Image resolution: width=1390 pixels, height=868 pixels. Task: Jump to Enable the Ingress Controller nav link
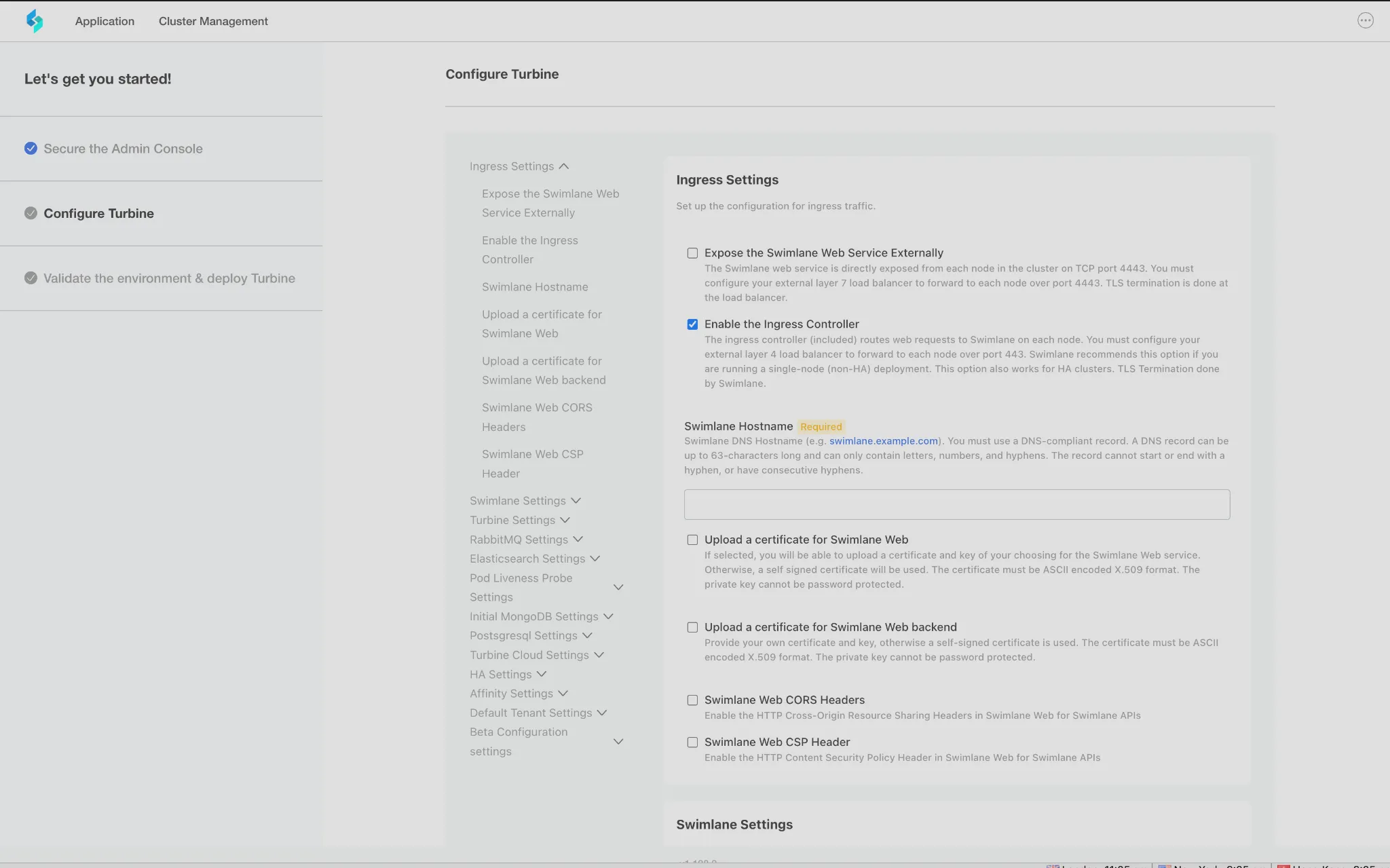pos(530,250)
